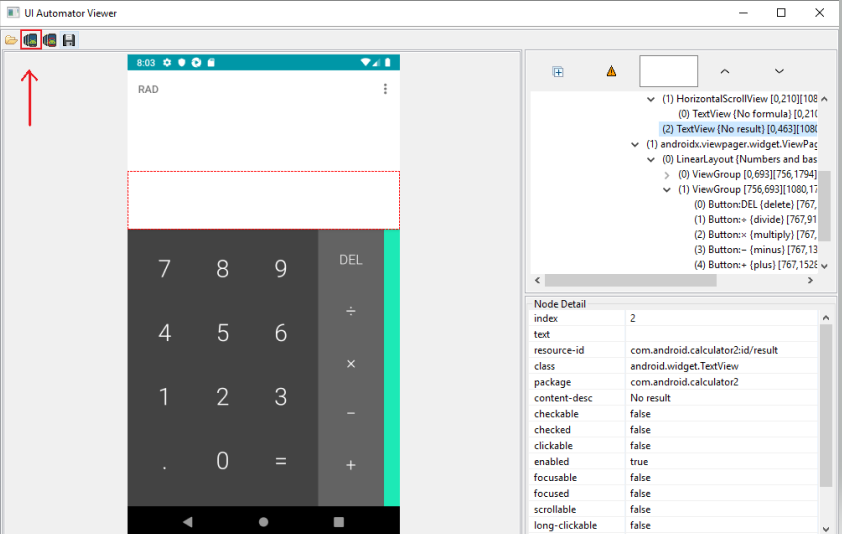Screen dimensions: 842x534
Task: Go to next search result arrow
Action: click(779, 71)
